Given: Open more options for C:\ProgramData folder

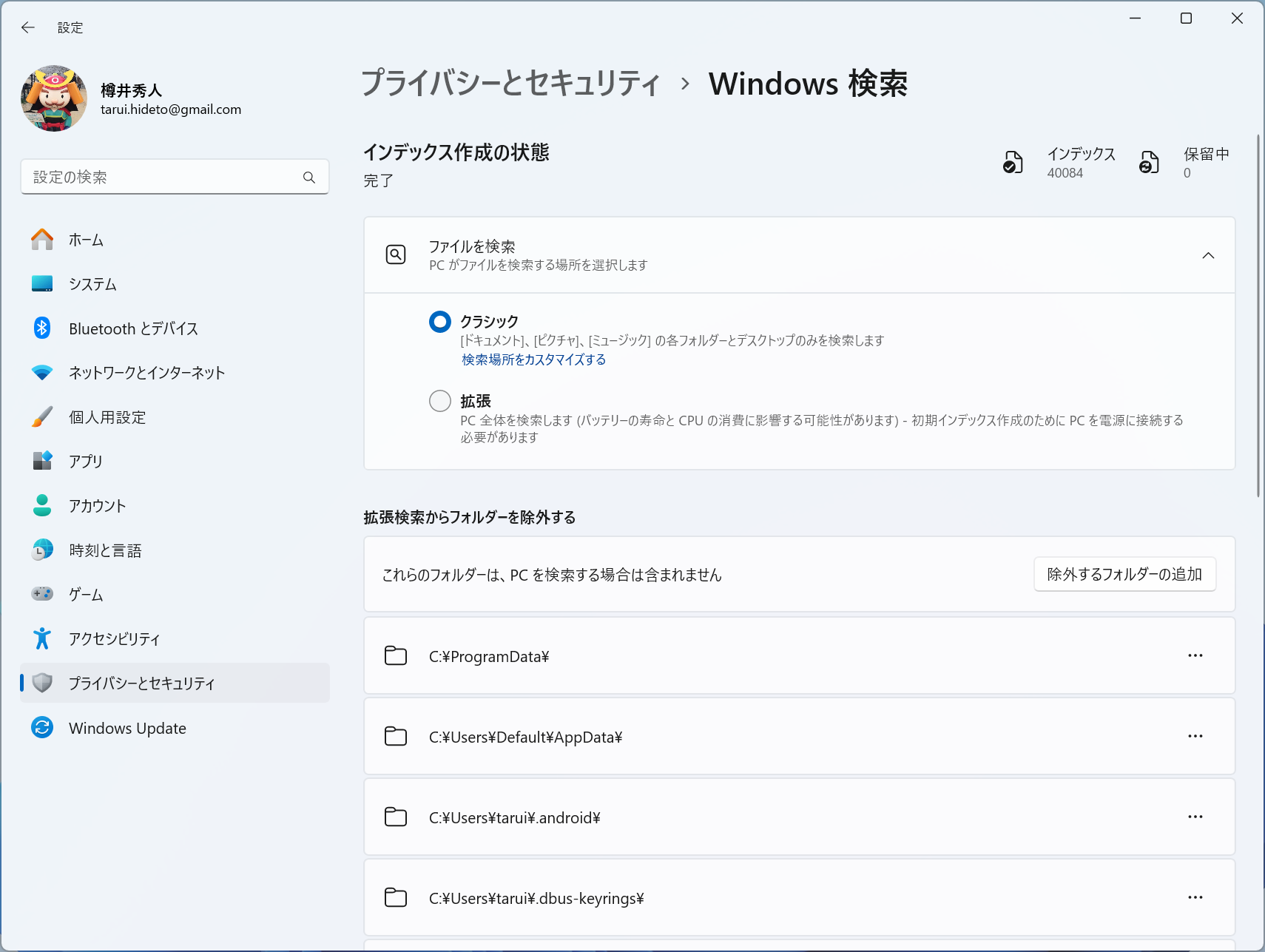Looking at the screenshot, I should [x=1195, y=655].
